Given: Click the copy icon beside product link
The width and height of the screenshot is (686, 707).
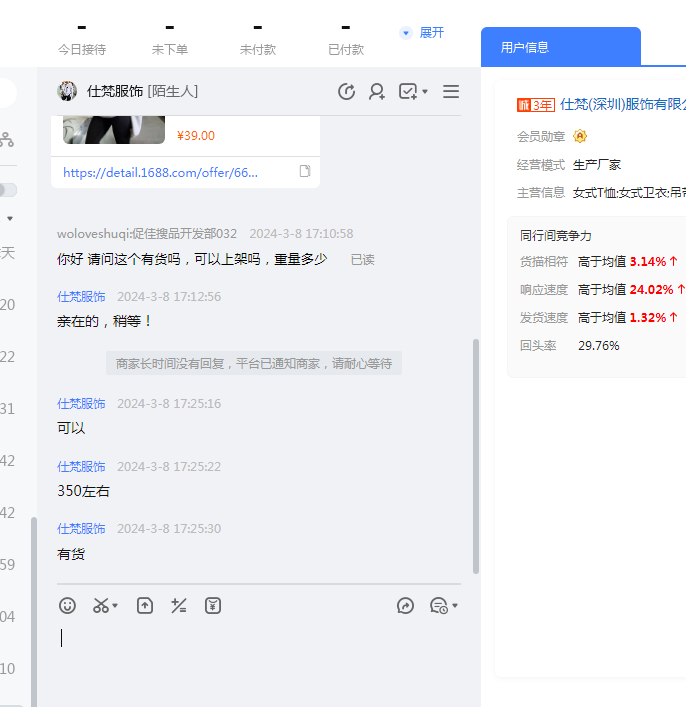Looking at the screenshot, I should (x=305, y=172).
